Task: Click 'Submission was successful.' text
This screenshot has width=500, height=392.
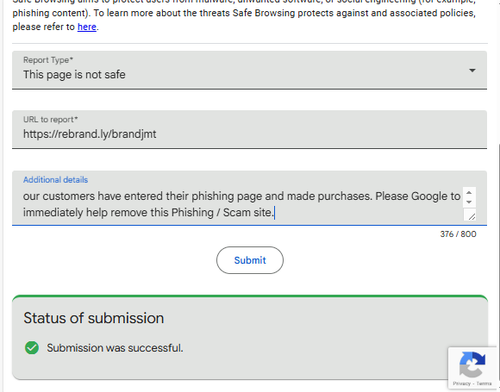Action: 115,348
